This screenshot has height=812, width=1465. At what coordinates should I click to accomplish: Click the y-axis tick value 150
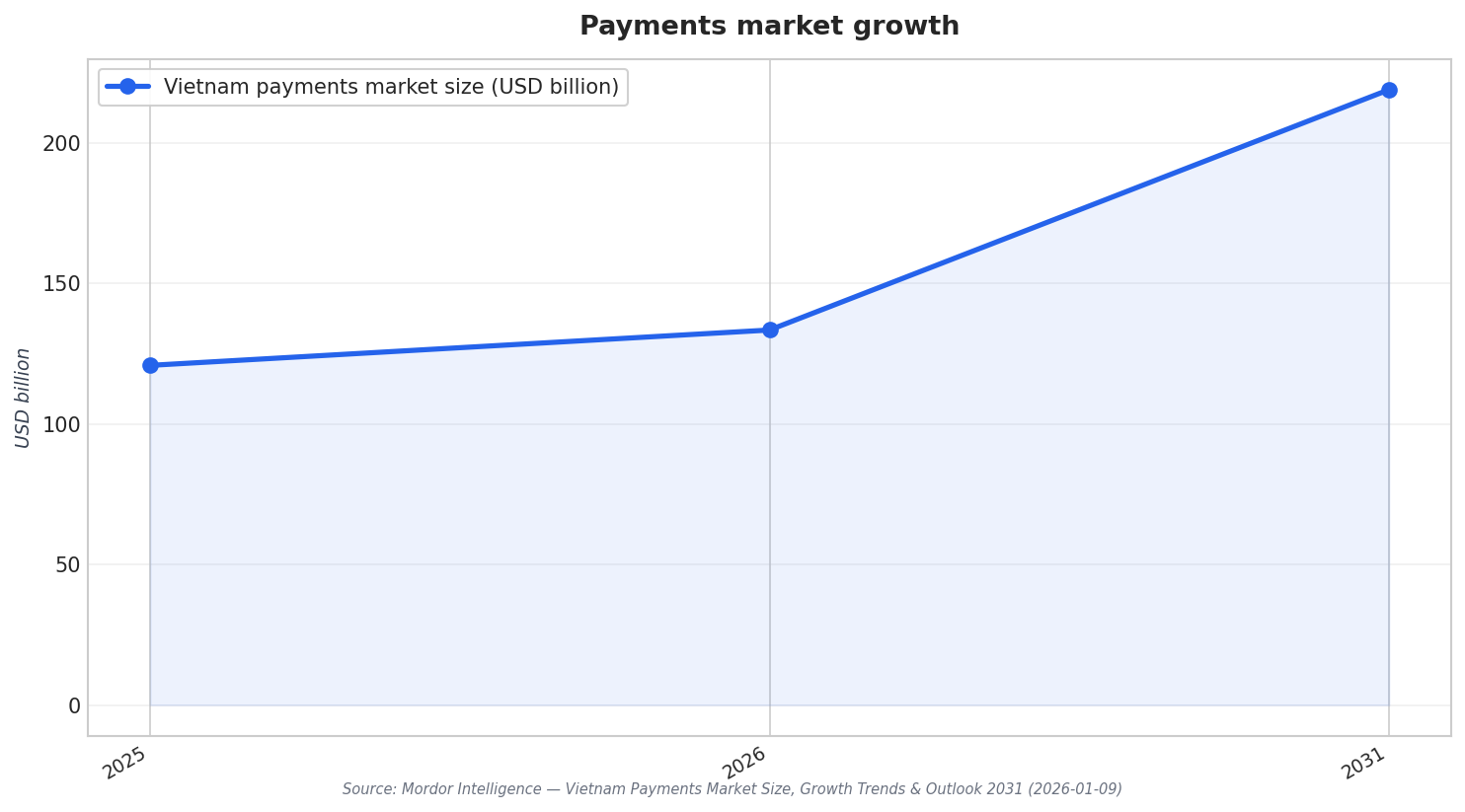pyautogui.click(x=61, y=284)
